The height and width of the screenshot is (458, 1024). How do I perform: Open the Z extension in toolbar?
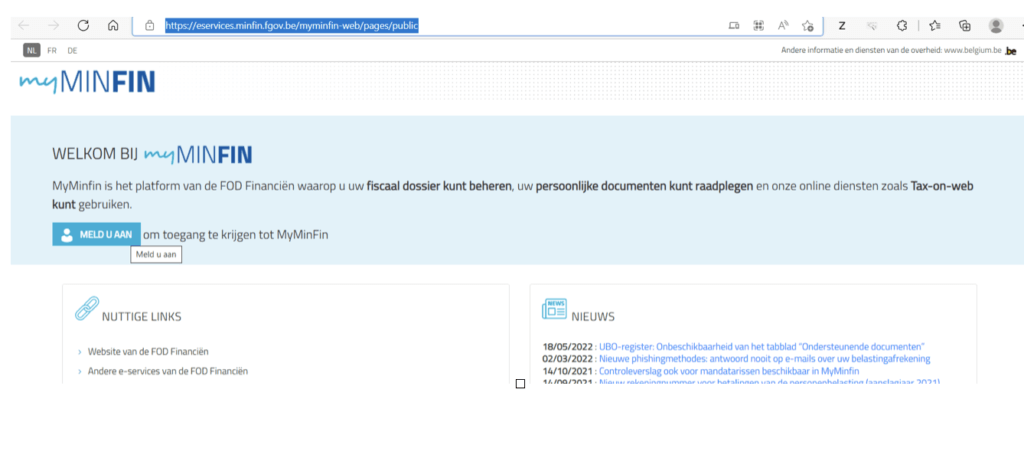[x=842, y=26]
